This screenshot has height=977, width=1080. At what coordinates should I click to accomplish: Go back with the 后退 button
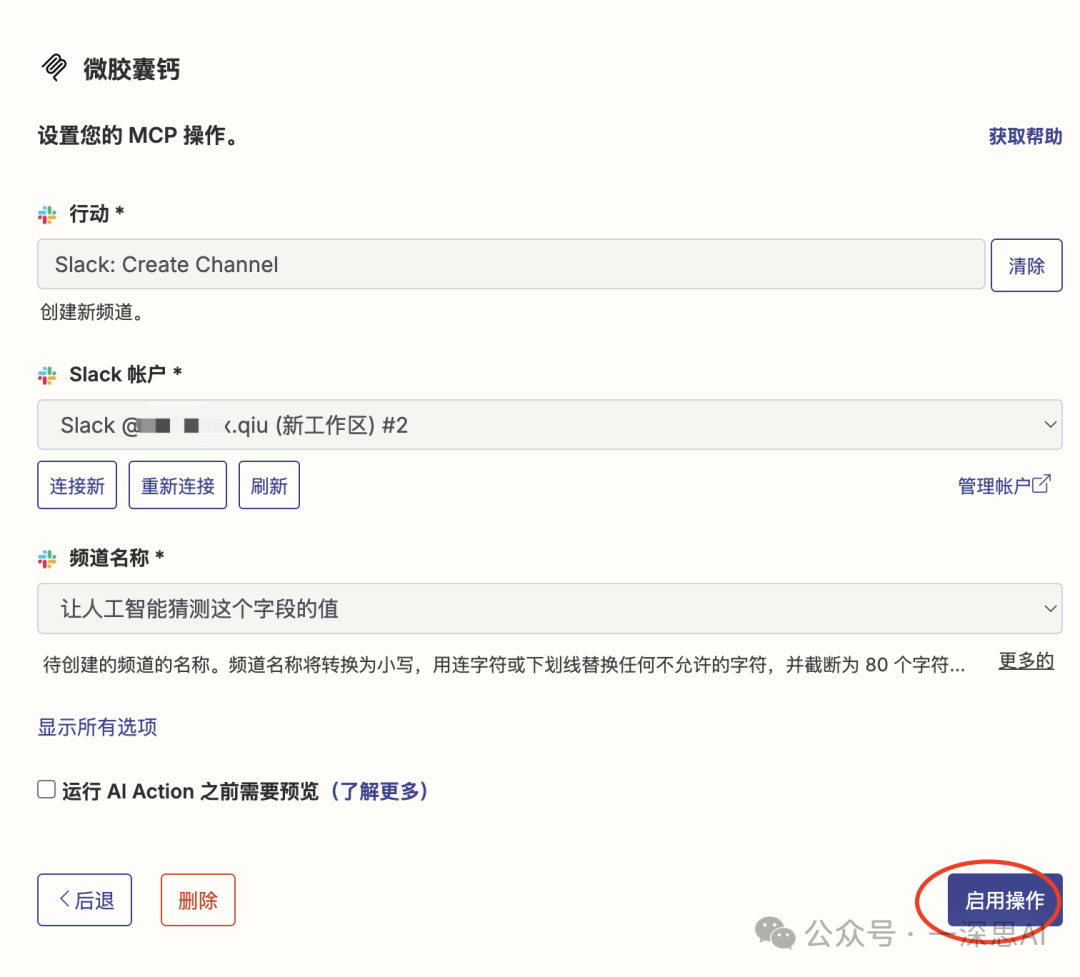point(85,900)
